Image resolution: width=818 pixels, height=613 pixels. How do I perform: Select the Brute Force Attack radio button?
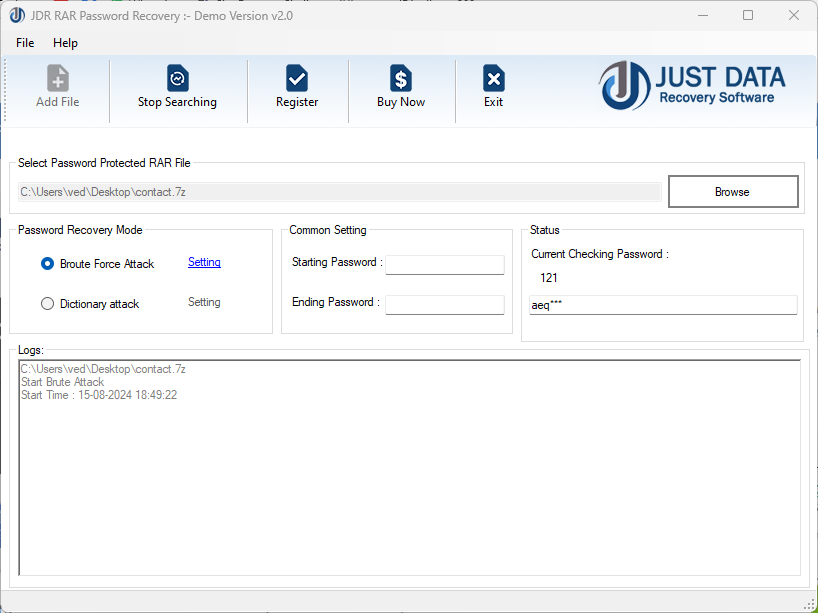47,263
